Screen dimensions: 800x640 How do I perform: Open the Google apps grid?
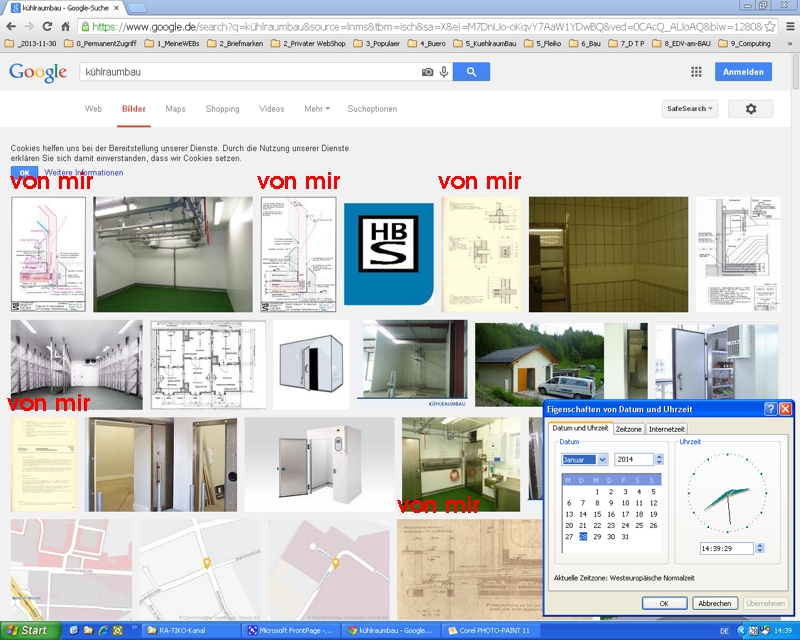coord(696,72)
